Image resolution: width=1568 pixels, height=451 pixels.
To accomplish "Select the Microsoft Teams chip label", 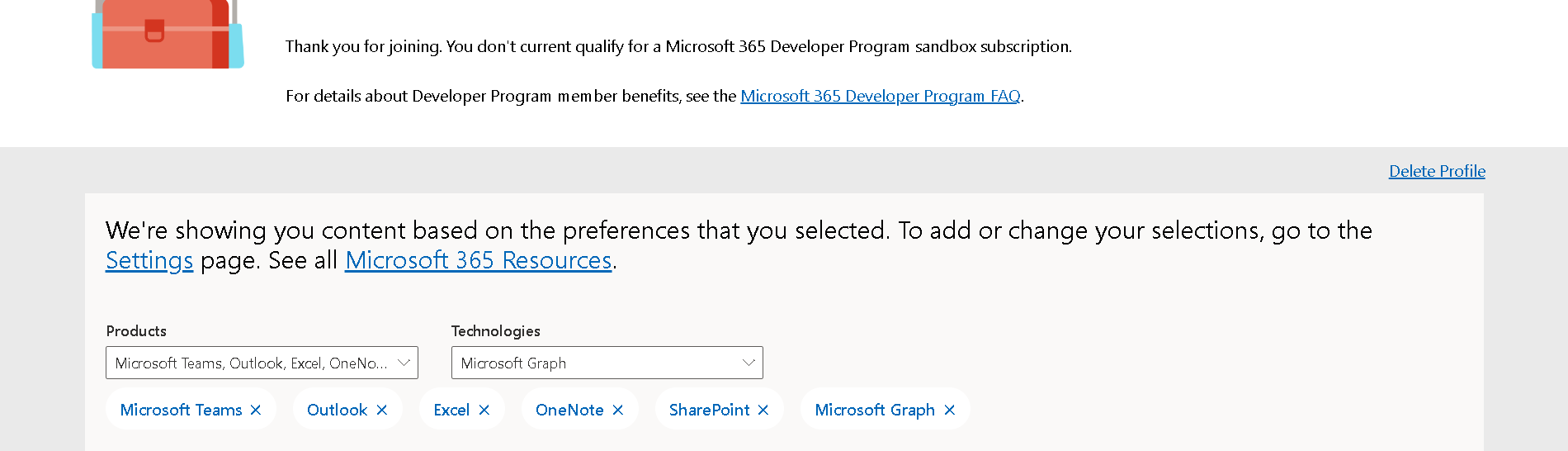I will (x=181, y=410).
